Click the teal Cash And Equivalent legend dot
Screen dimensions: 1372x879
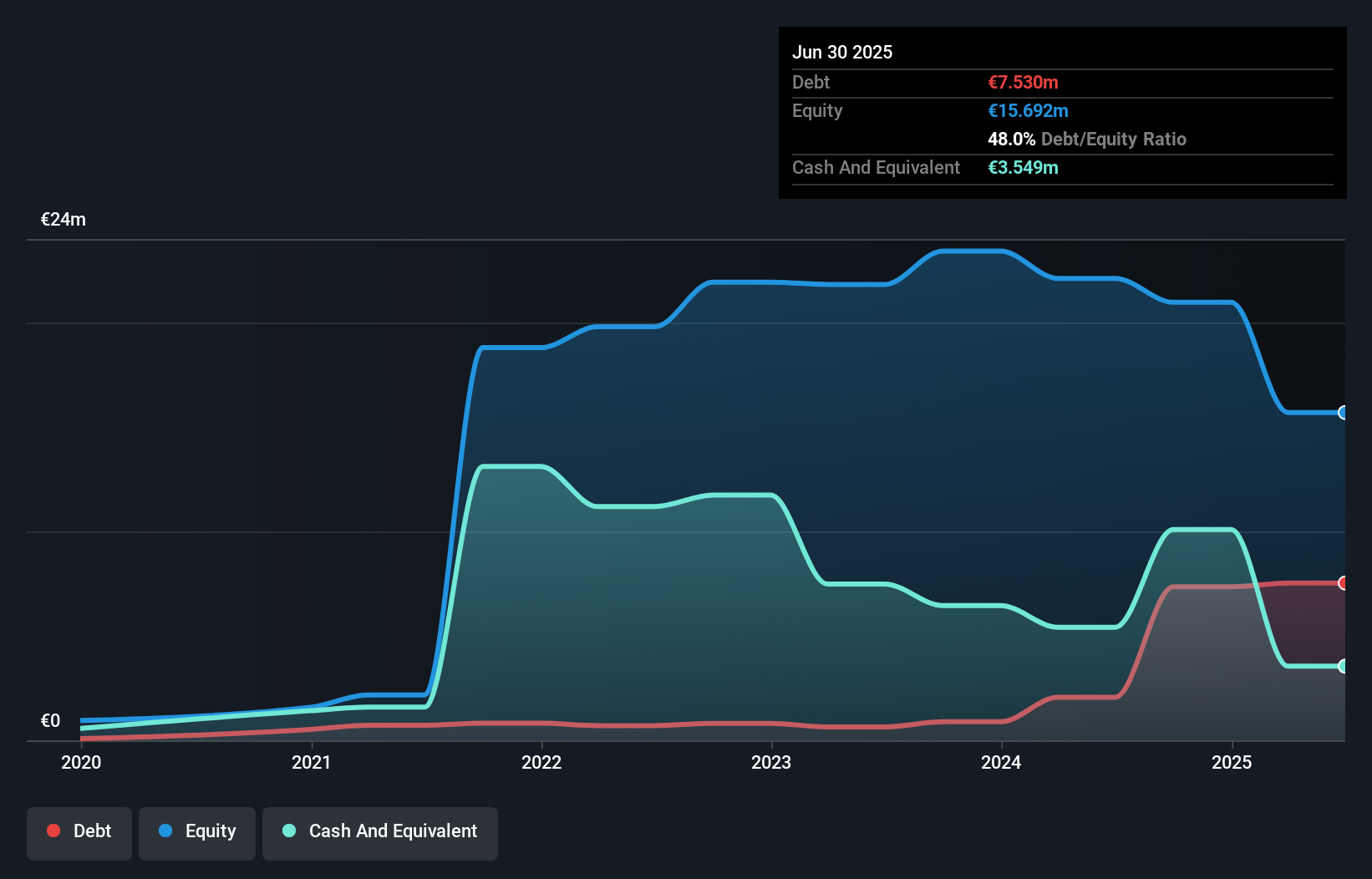click(x=288, y=831)
